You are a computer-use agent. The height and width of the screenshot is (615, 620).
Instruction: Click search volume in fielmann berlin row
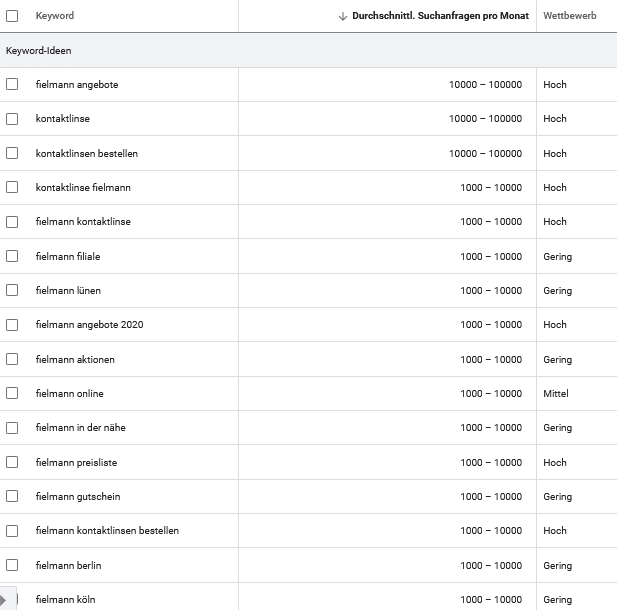[x=491, y=566]
